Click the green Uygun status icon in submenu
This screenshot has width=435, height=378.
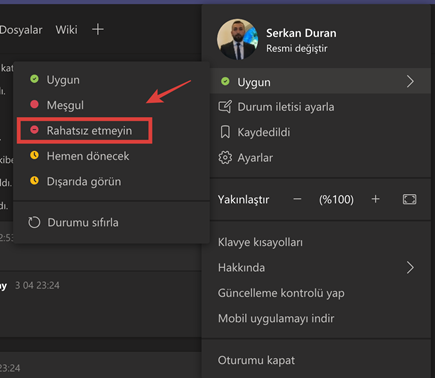click(x=34, y=79)
